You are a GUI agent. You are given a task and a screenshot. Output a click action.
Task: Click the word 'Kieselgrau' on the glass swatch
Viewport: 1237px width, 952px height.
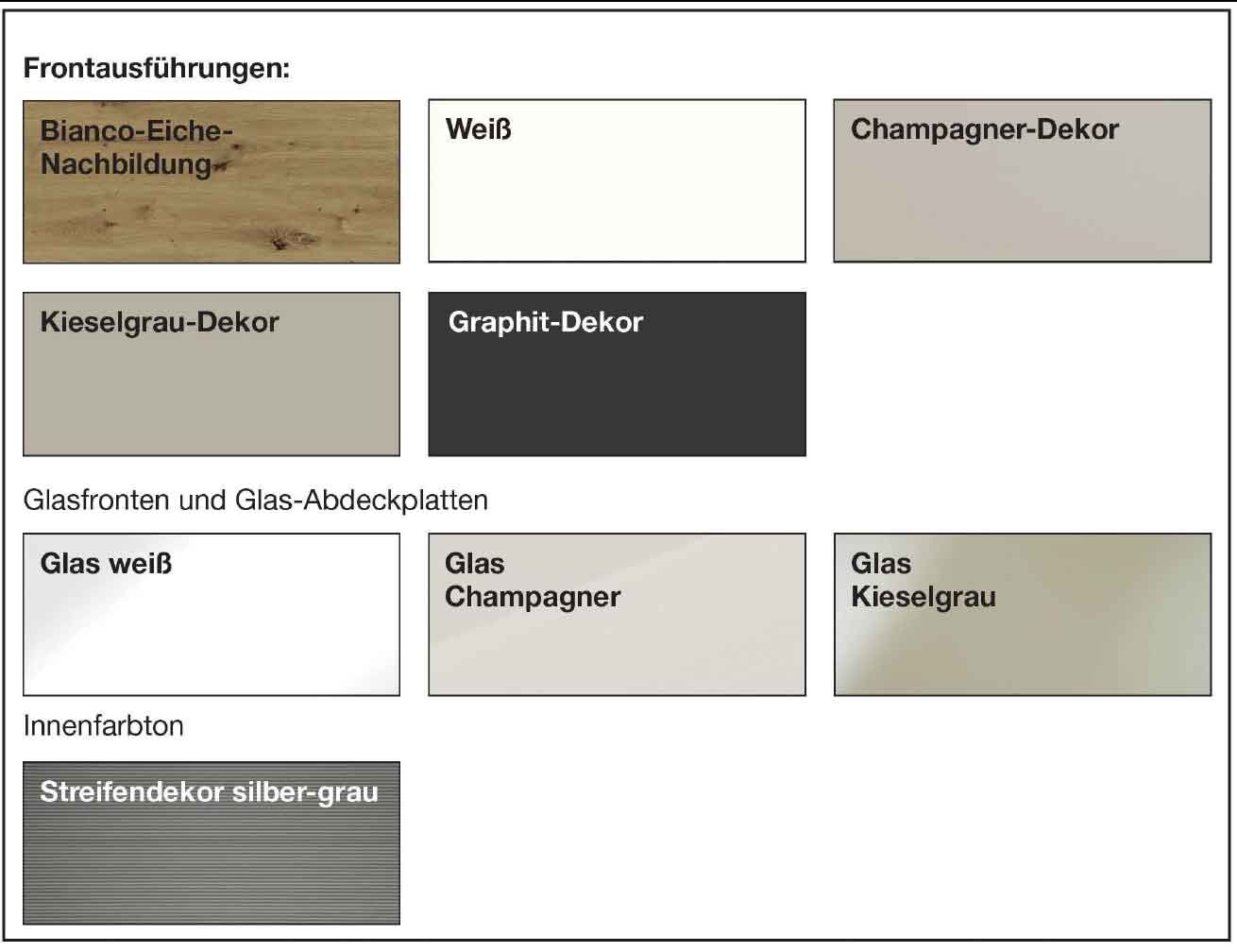[x=924, y=597]
